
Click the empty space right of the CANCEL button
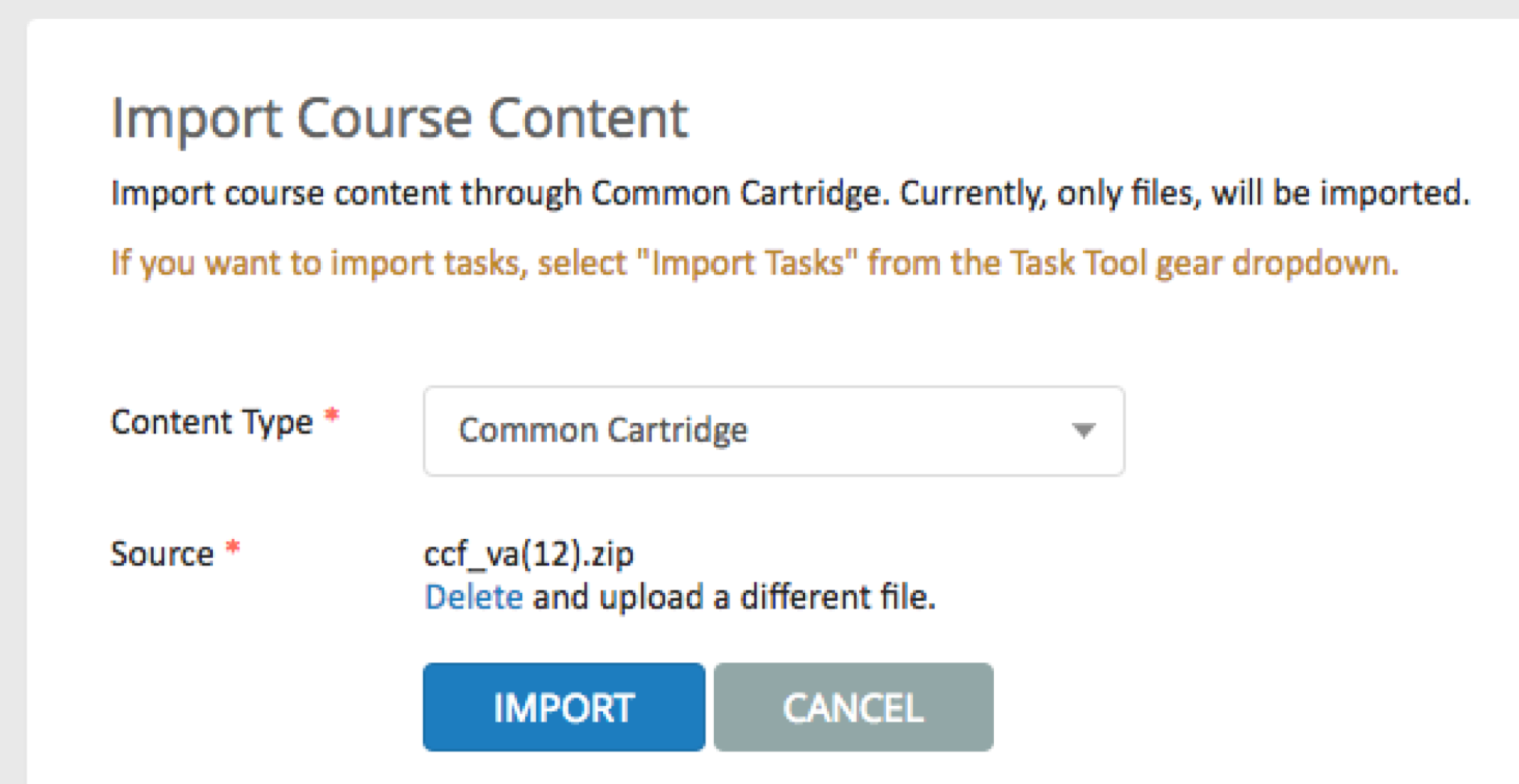1248,707
